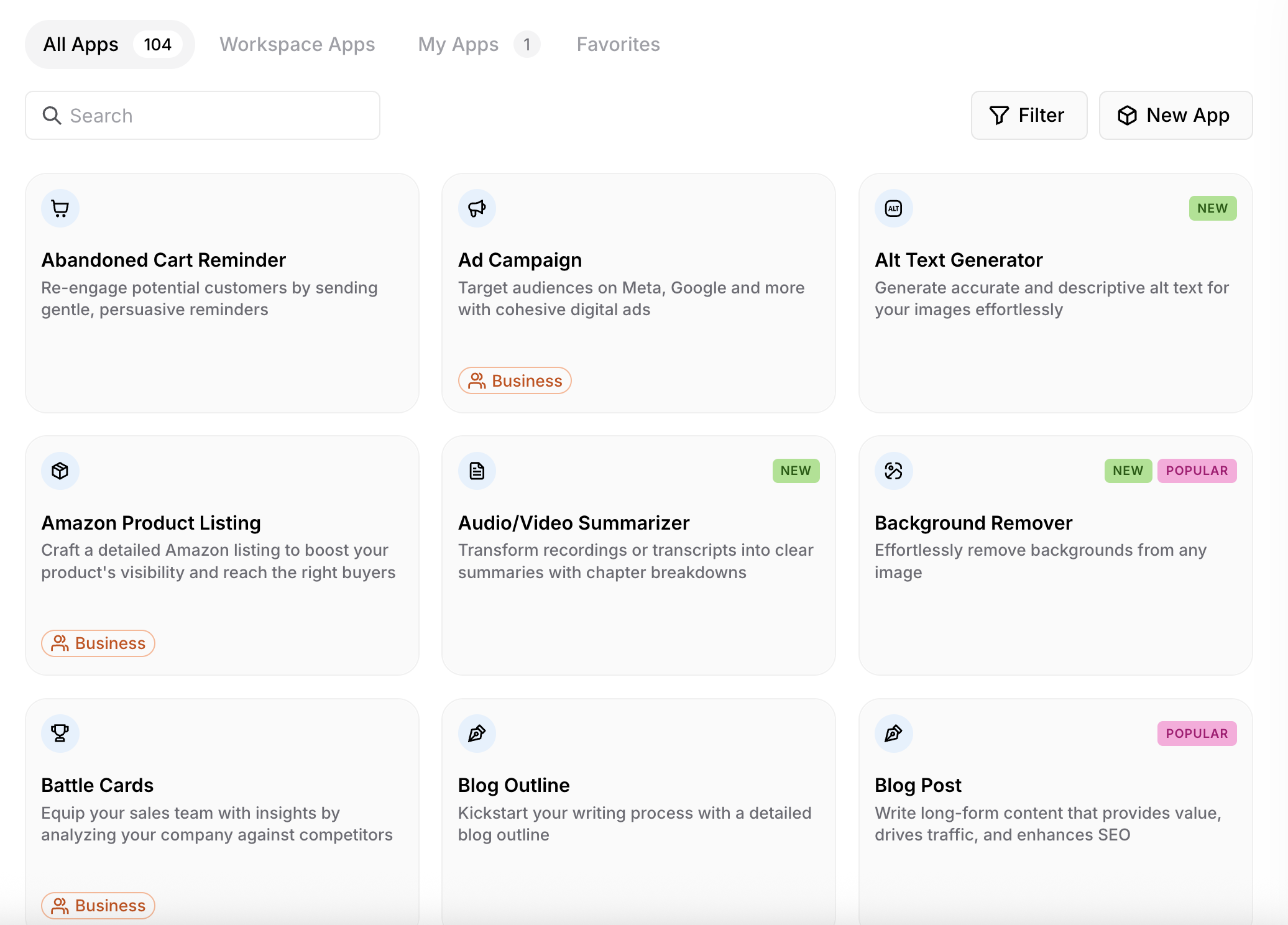Click the POPULAR badge on Blog Post
Image resolution: width=1288 pixels, height=925 pixels.
click(x=1197, y=734)
